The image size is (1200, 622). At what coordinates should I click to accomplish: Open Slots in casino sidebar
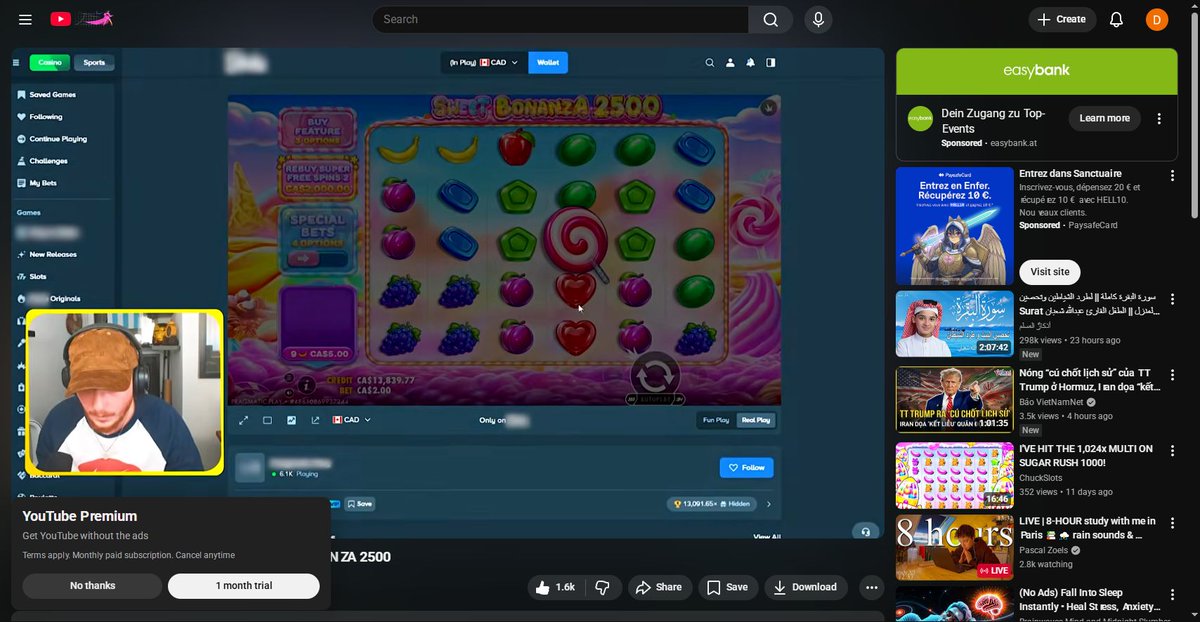pos(32,276)
